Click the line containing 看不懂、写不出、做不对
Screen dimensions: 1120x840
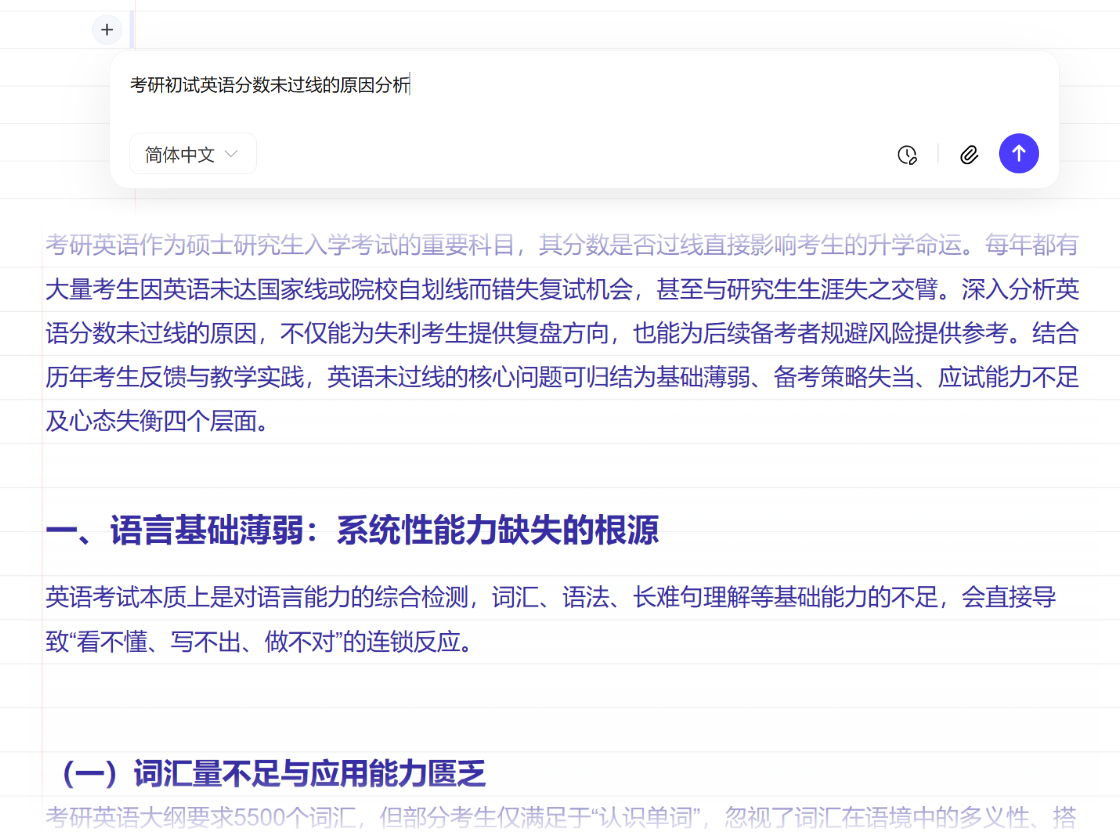(258, 642)
